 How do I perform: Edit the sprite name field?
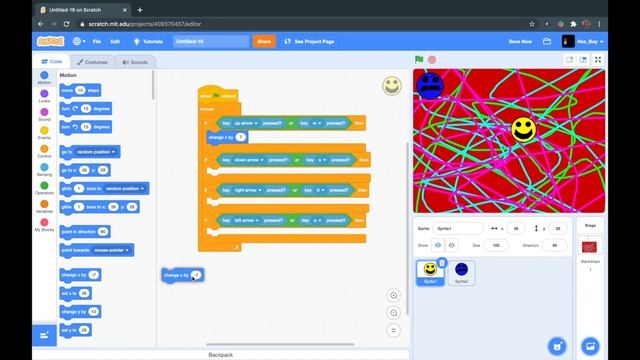coord(458,229)
